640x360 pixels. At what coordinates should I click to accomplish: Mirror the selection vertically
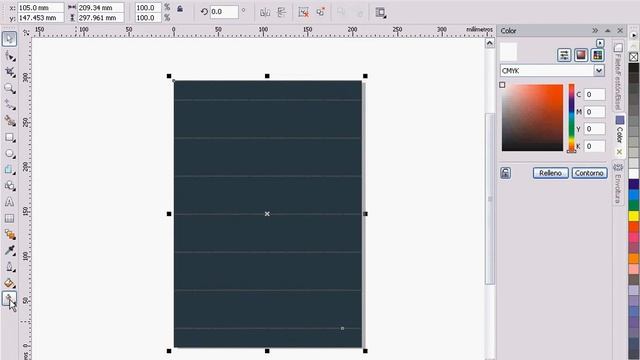281,12
